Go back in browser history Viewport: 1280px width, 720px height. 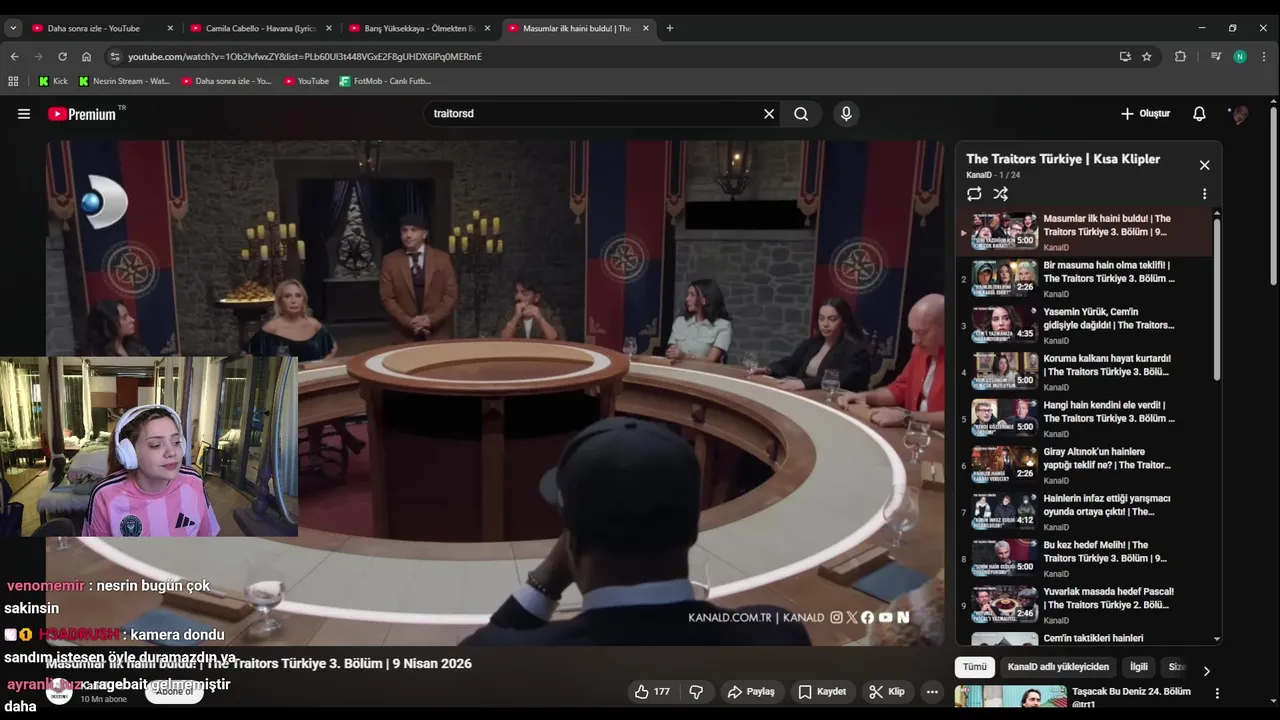[x=15, y=57]
